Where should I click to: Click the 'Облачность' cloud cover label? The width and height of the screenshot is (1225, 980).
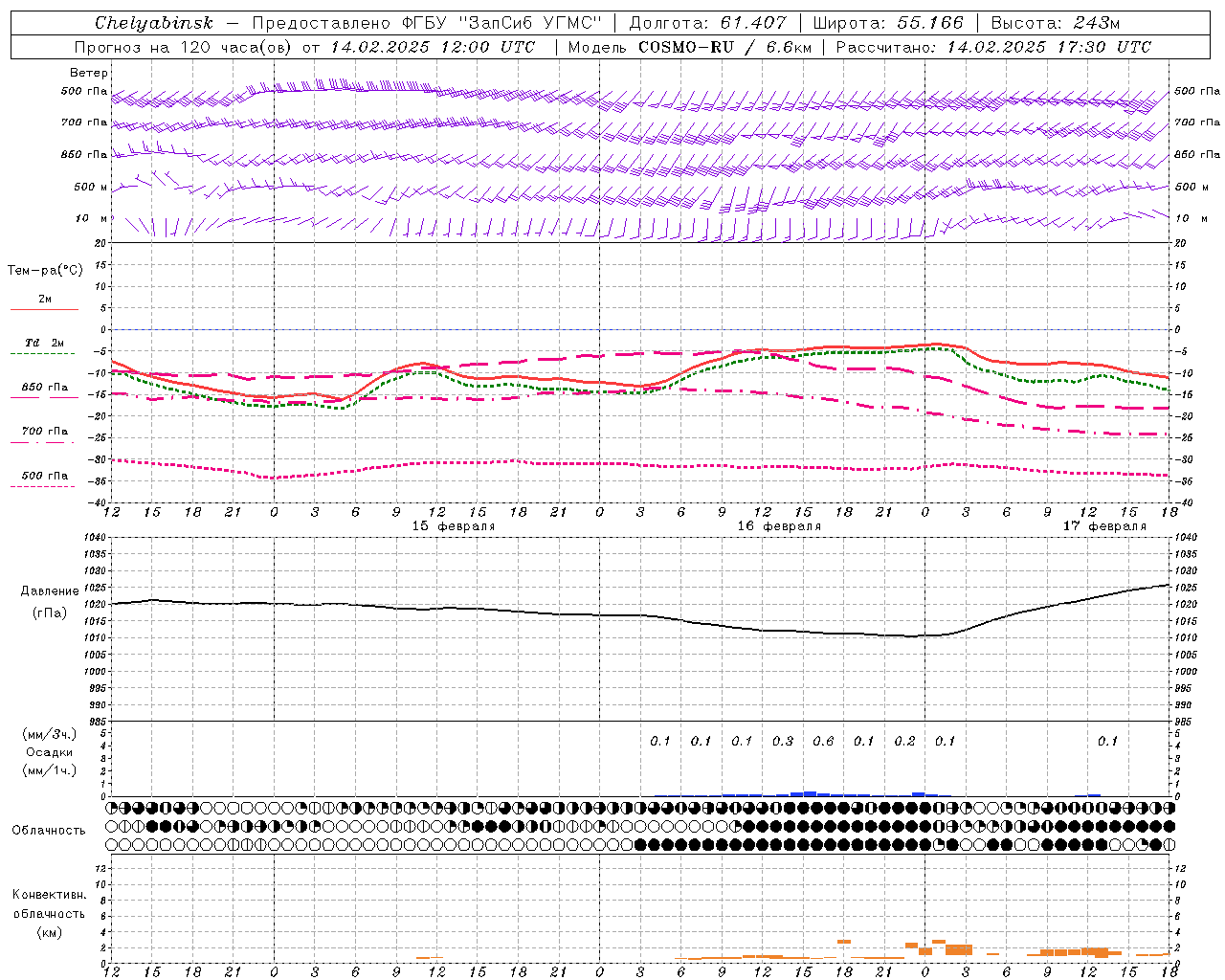tap(49, 831)
